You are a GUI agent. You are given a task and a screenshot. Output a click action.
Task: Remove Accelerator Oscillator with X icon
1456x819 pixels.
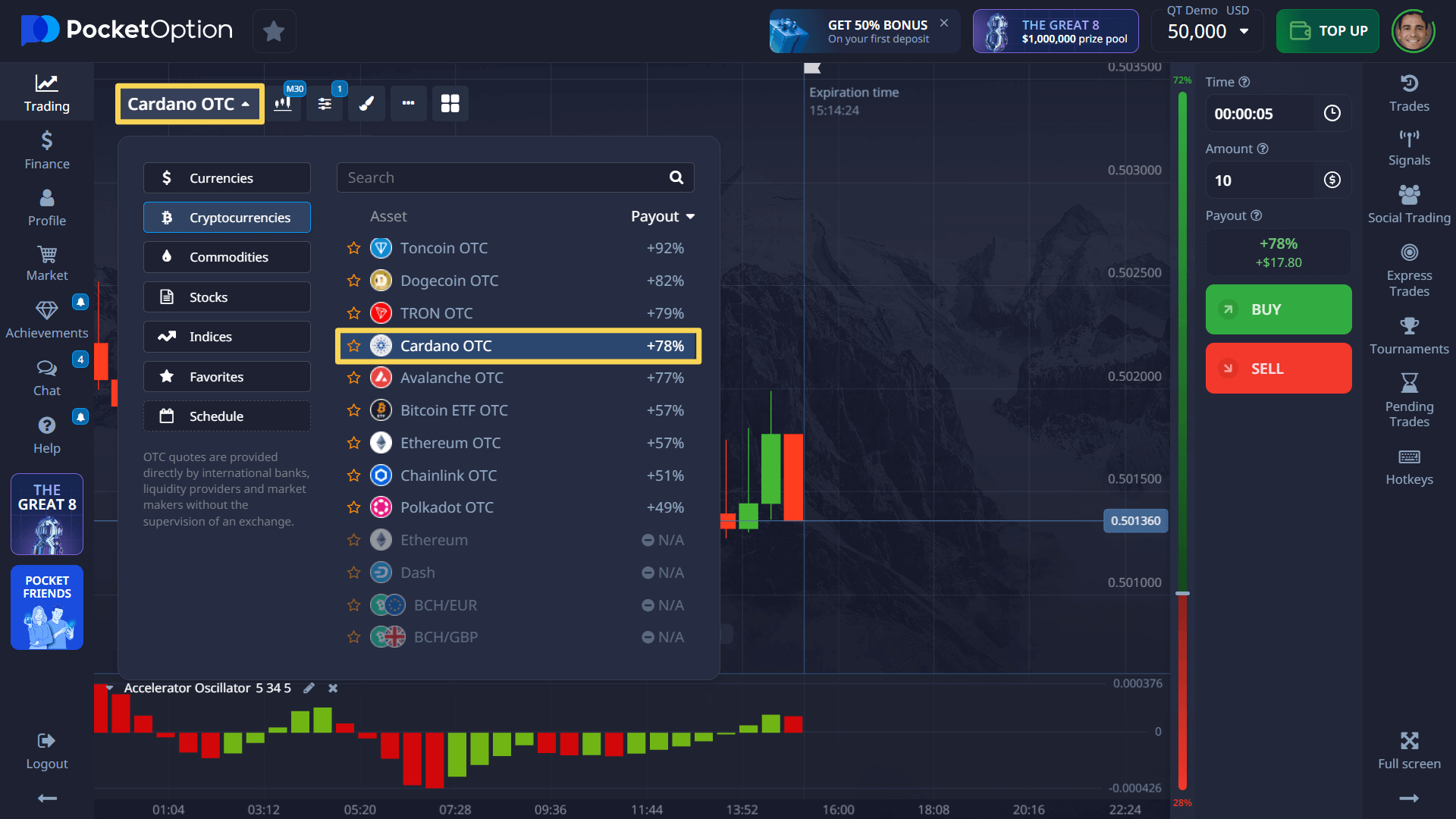pos(332,688)
